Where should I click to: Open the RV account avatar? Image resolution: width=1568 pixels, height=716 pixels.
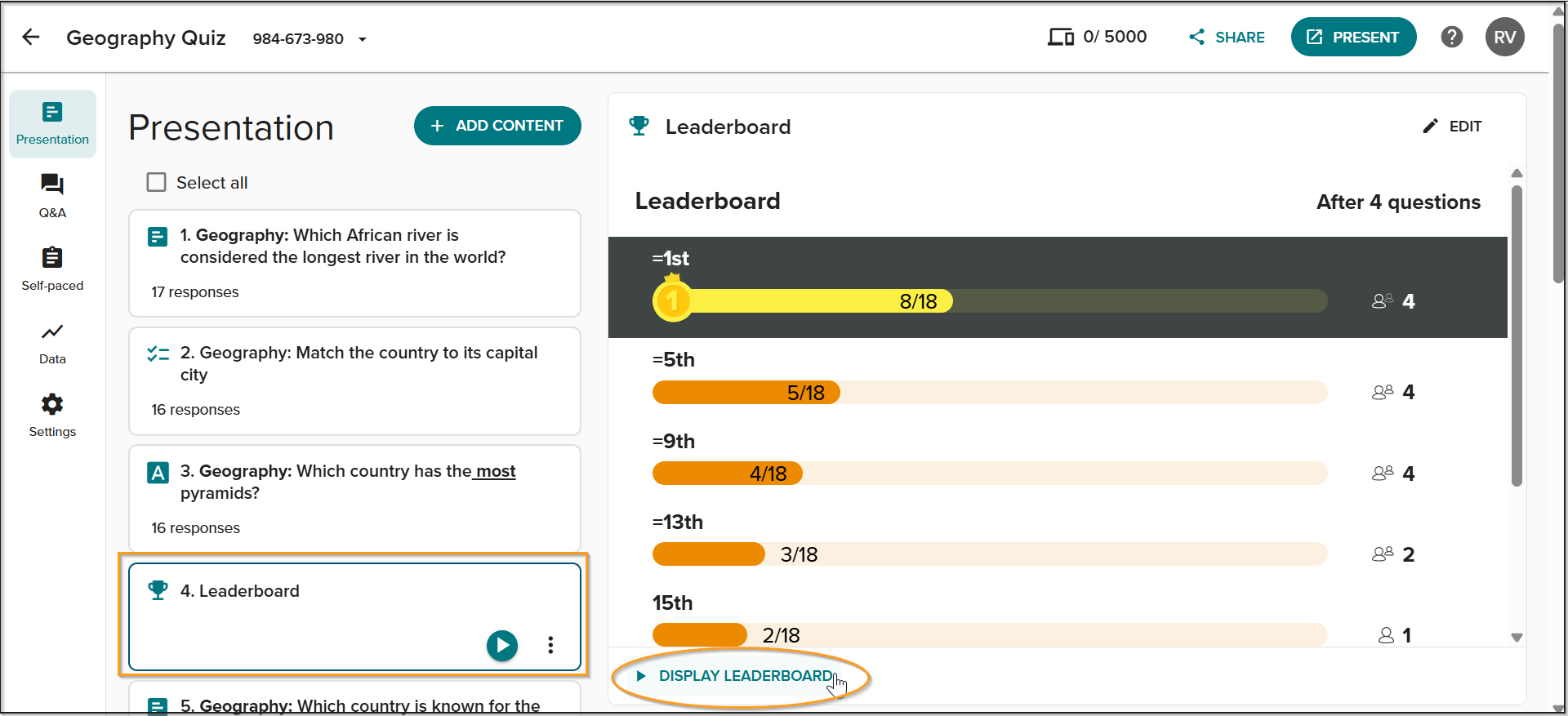coord(1504,37)
